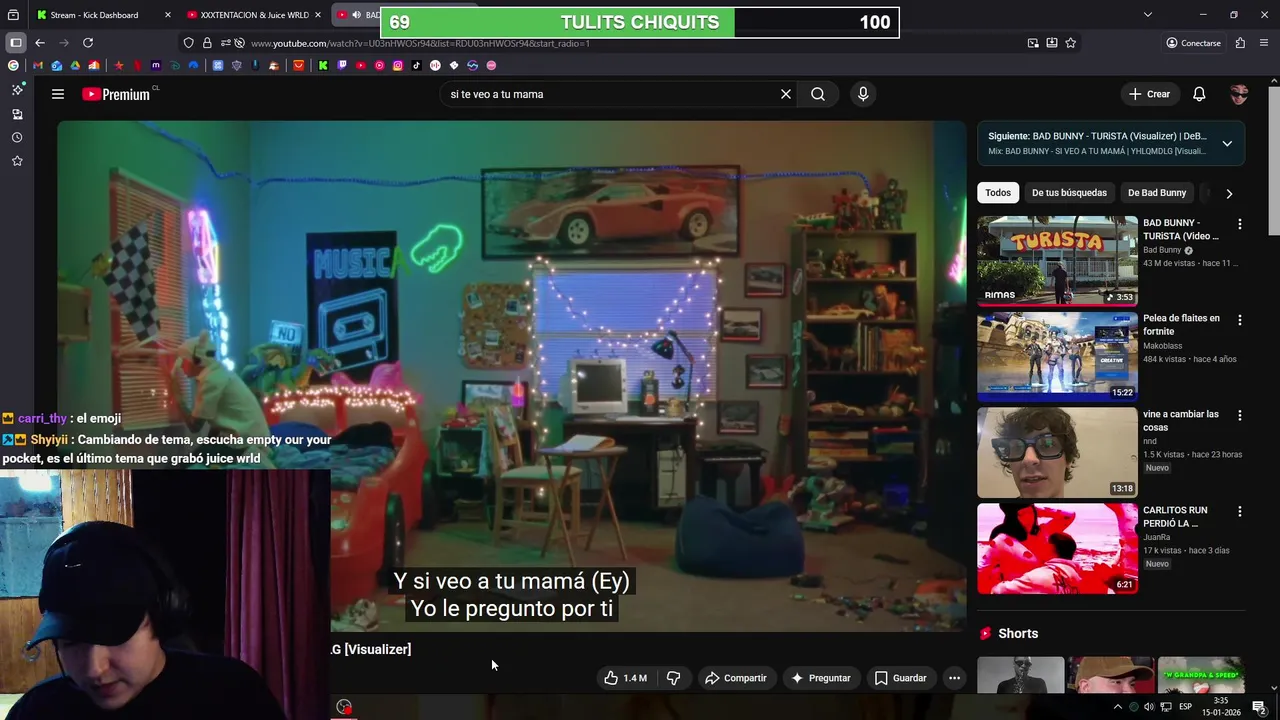
Task: Open the Kick bookmark icon
Action: (323, 65)
